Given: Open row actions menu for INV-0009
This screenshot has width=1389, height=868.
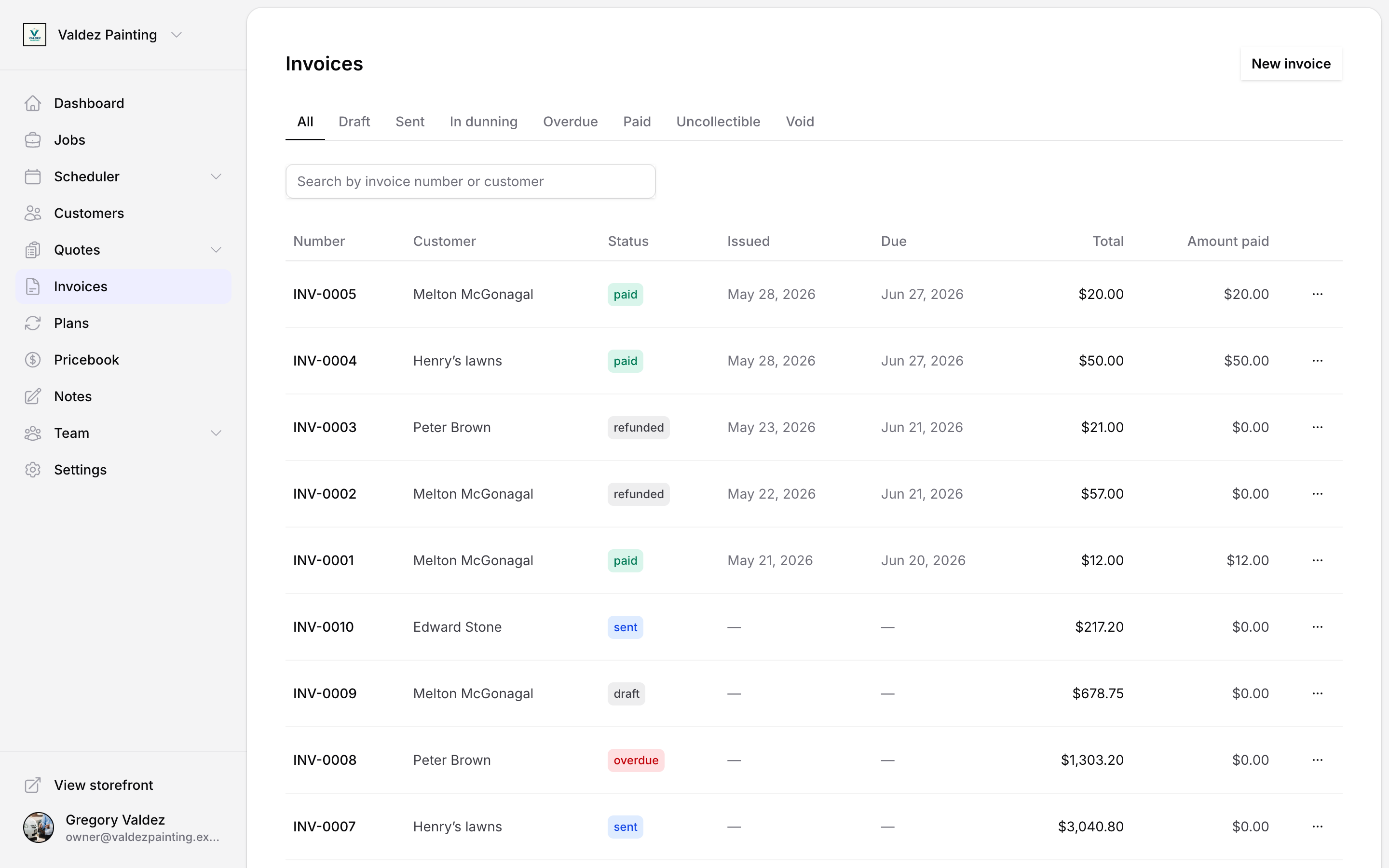Looking at the screenshot, I should click(1317, 694).
